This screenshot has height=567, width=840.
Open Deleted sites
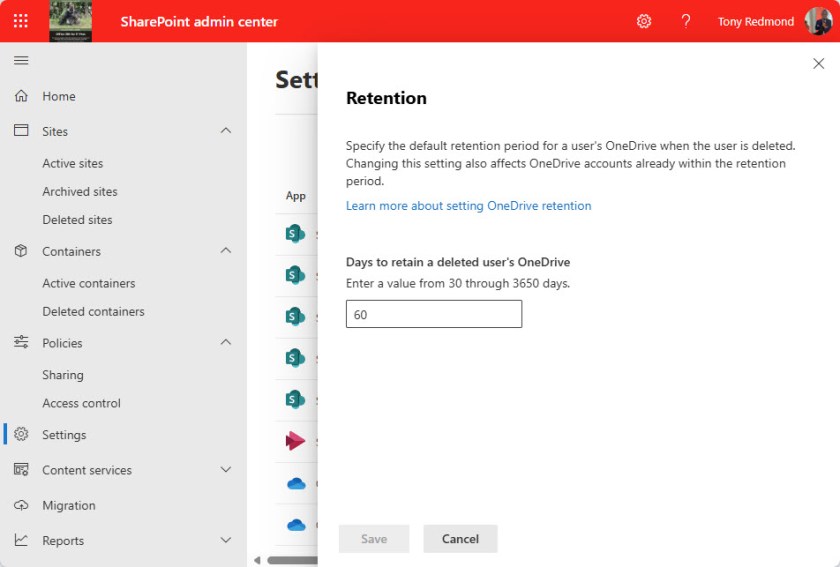77,220
